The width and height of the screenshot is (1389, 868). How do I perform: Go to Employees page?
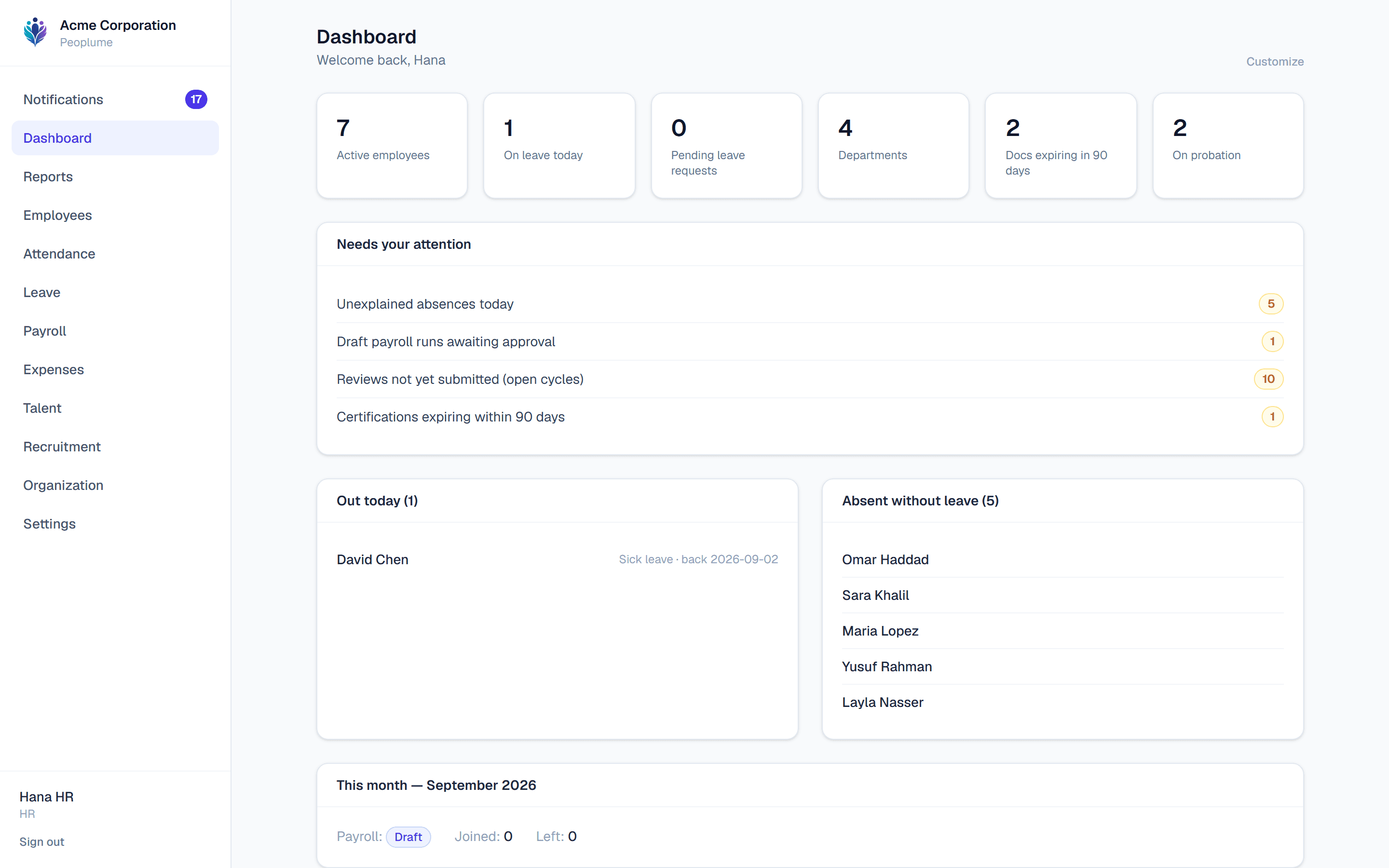click(x=115, y=215)
